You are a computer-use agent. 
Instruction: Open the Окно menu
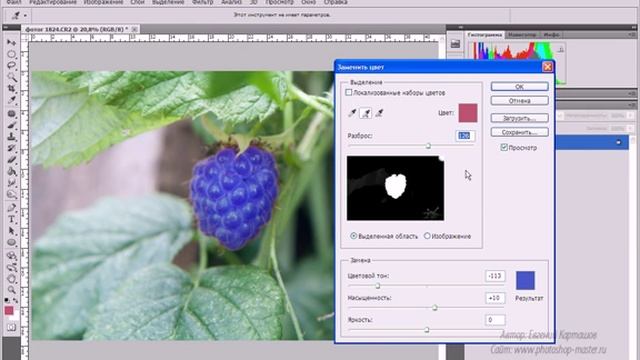click(309, 2)
